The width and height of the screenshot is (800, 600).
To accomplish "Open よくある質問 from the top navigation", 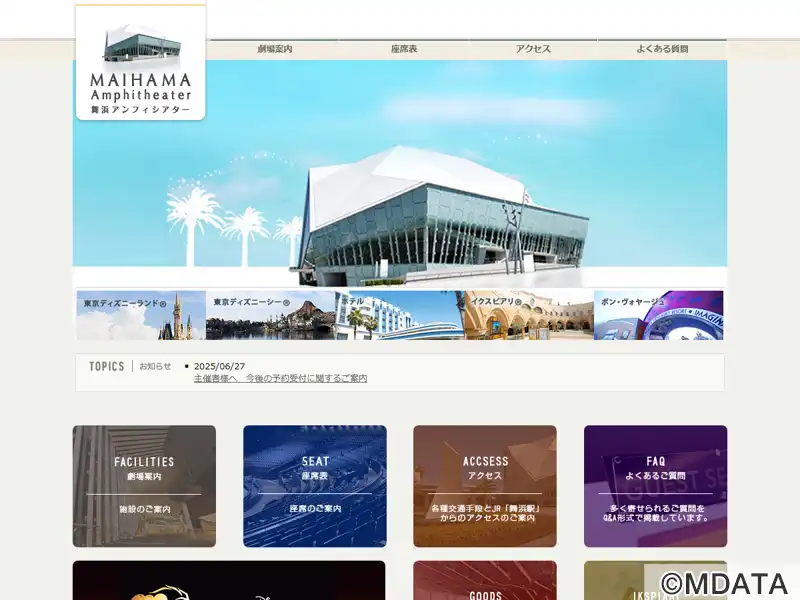I will (x=662, y=49).
